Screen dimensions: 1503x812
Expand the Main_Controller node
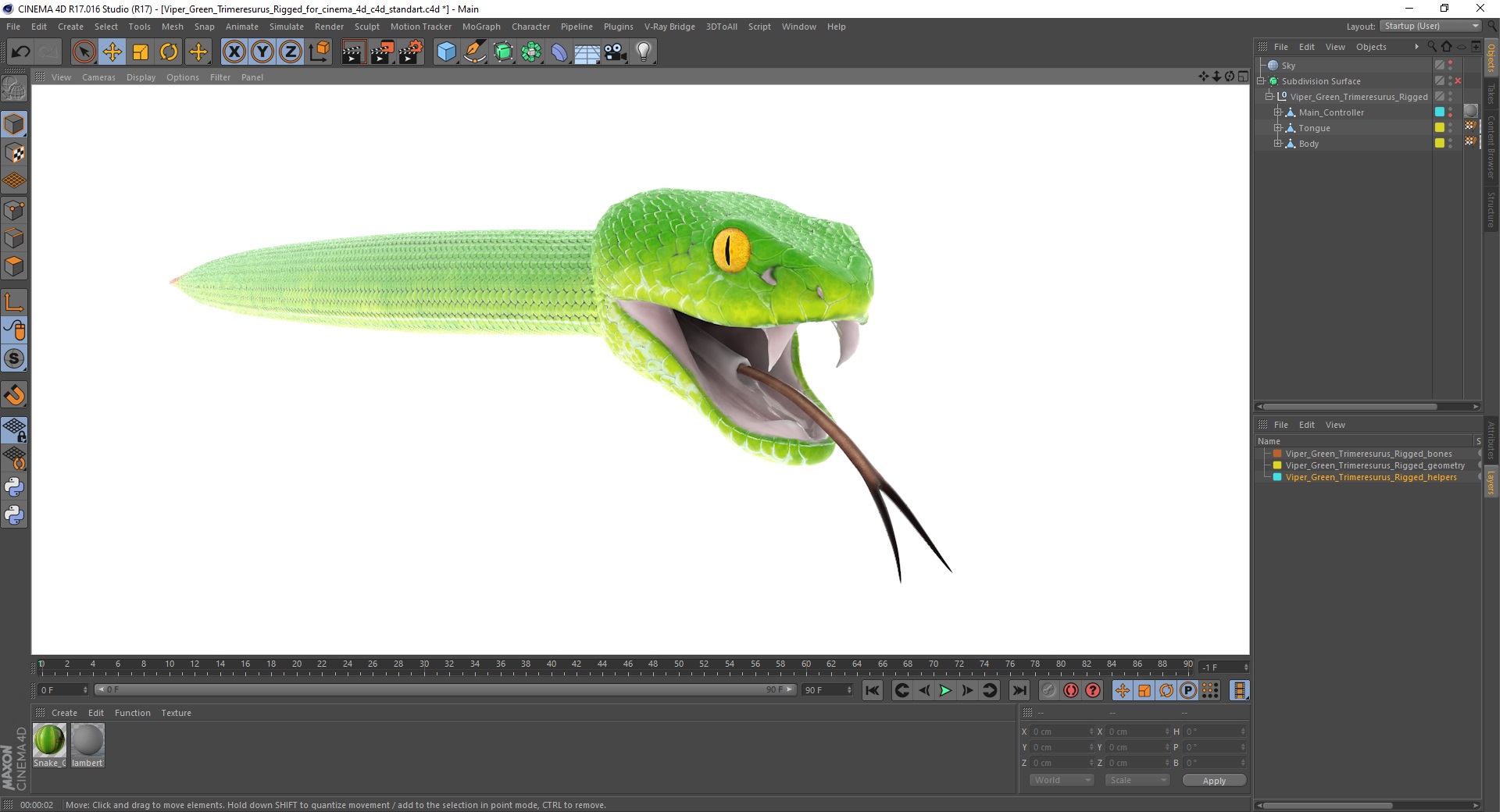pyautogui.click(x=1278, y=112)
